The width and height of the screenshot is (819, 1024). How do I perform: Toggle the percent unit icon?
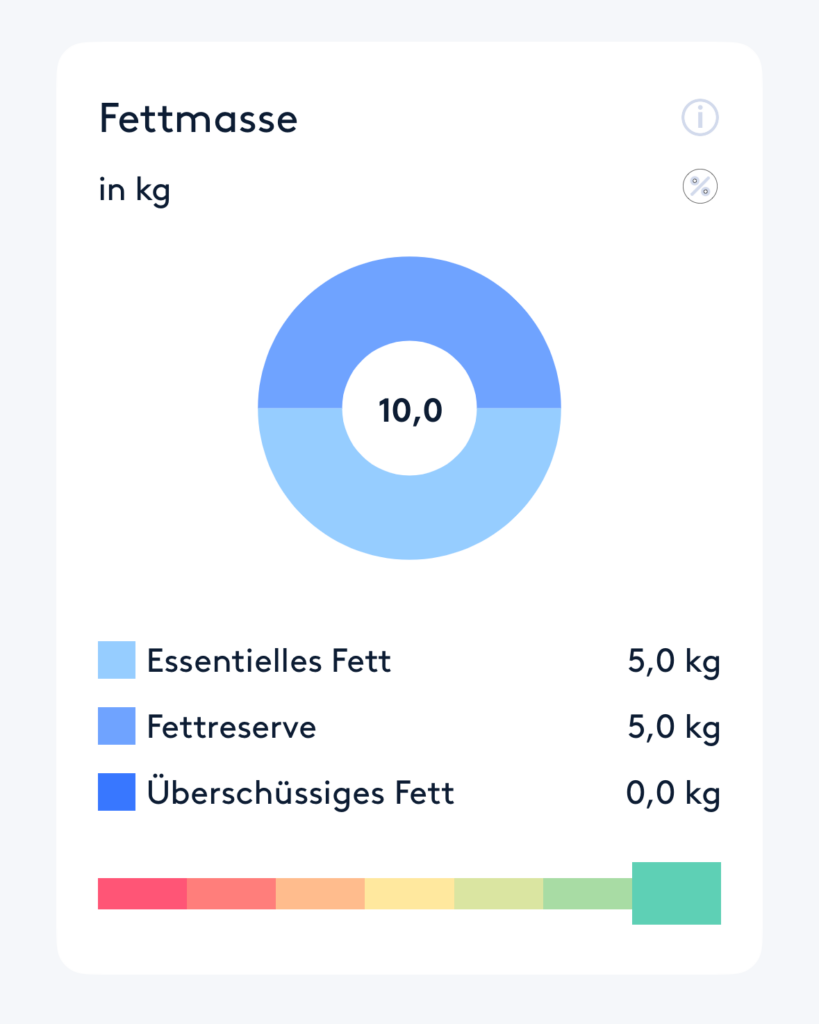coord(700,187)
